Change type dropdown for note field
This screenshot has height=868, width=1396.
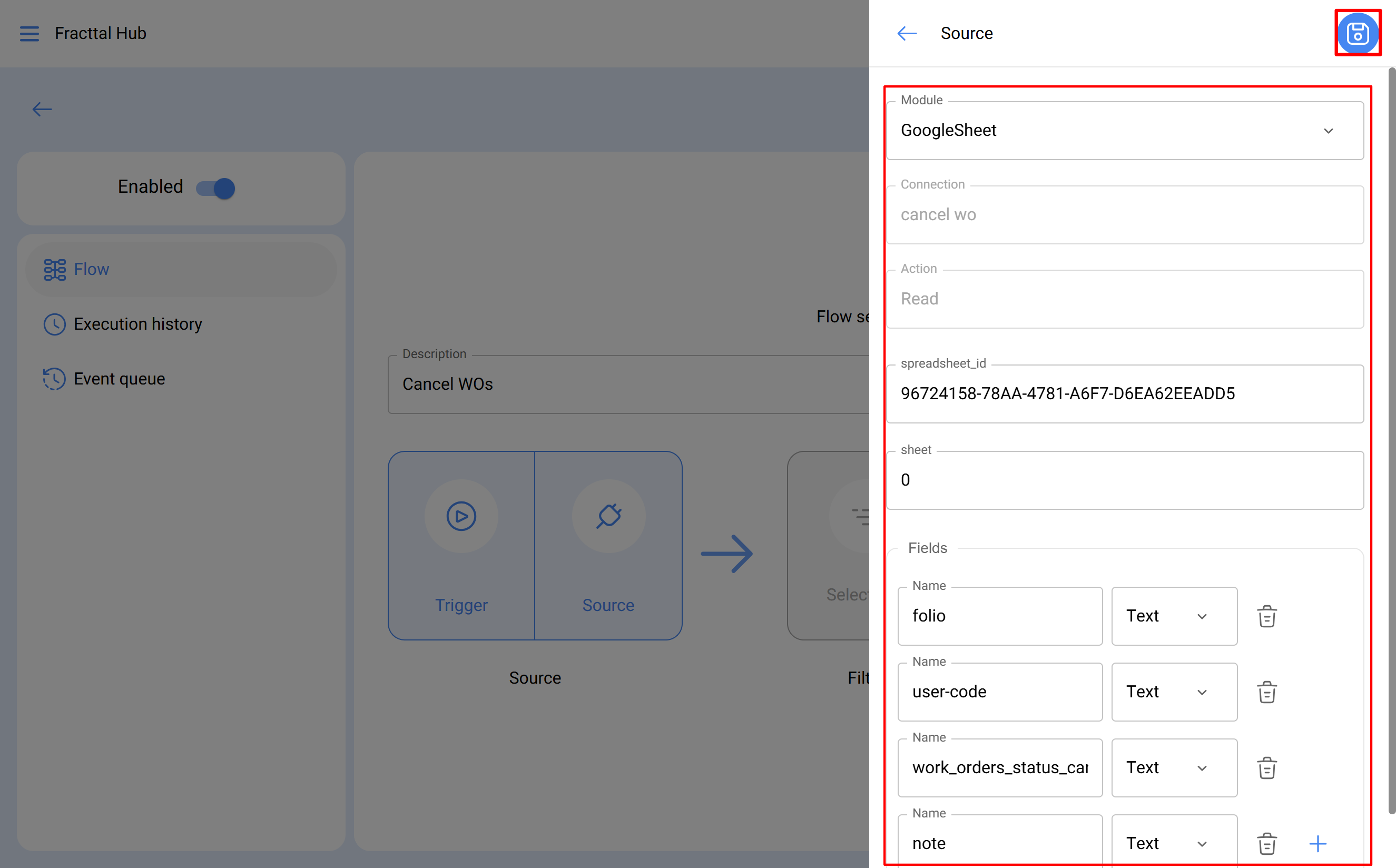[1173, 843]
